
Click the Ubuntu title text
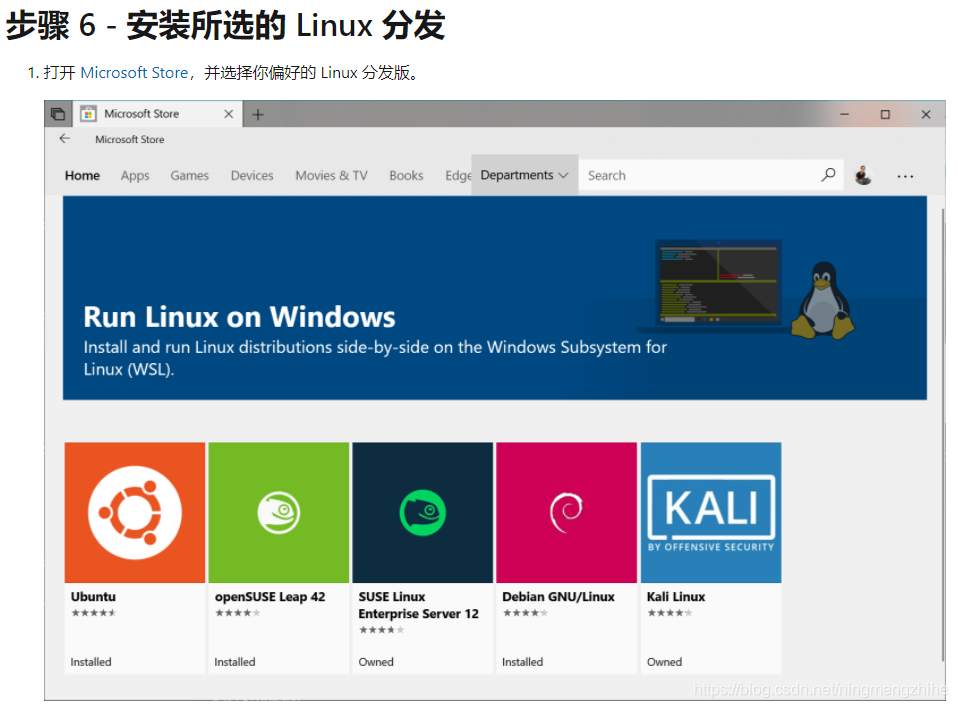pos(93,597)
